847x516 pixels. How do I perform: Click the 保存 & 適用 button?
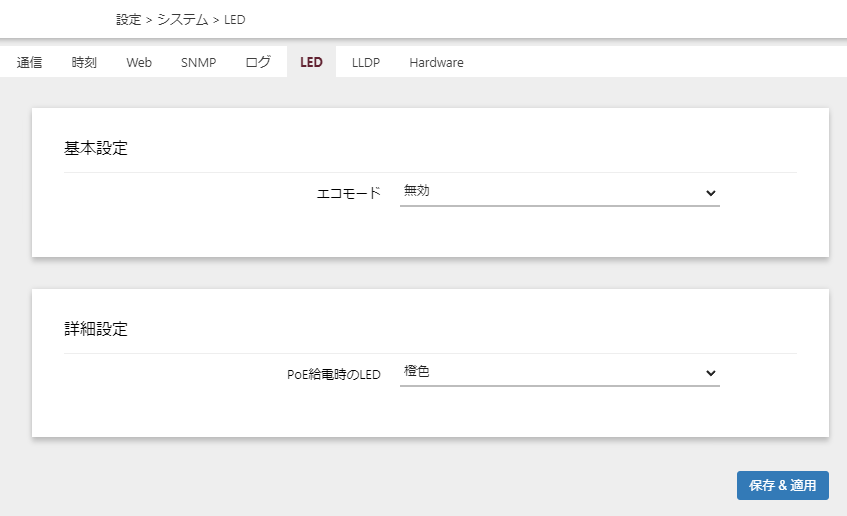(783, 485)
